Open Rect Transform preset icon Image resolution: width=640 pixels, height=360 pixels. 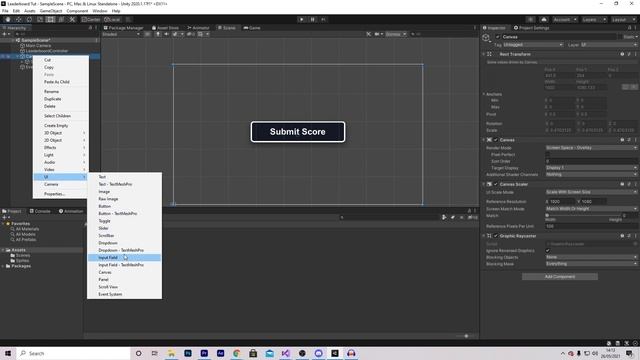(x=629, y=54)
